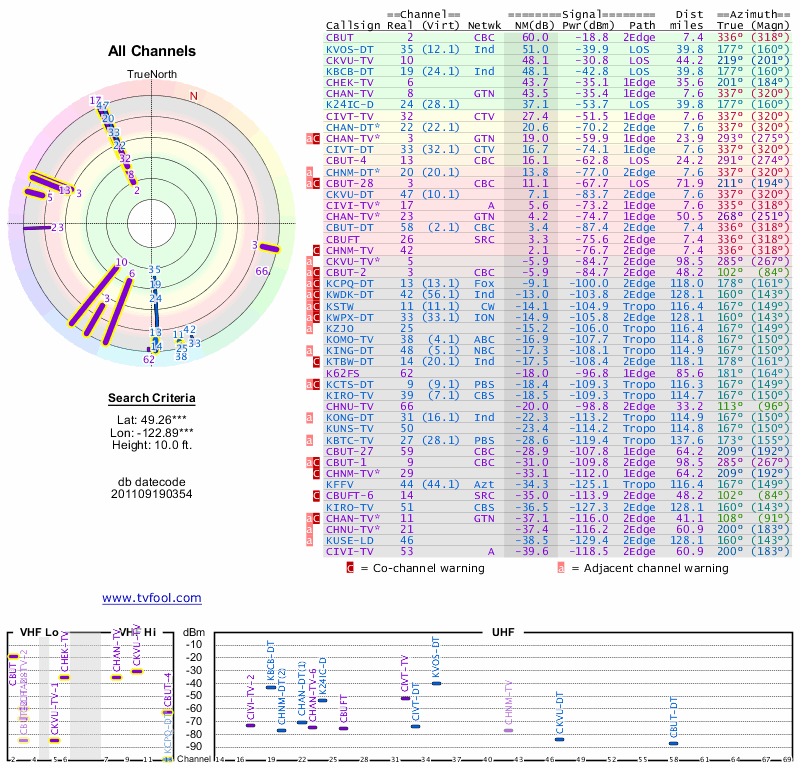Select the KOMO-TV callsign in the table

tap(350, 340)
